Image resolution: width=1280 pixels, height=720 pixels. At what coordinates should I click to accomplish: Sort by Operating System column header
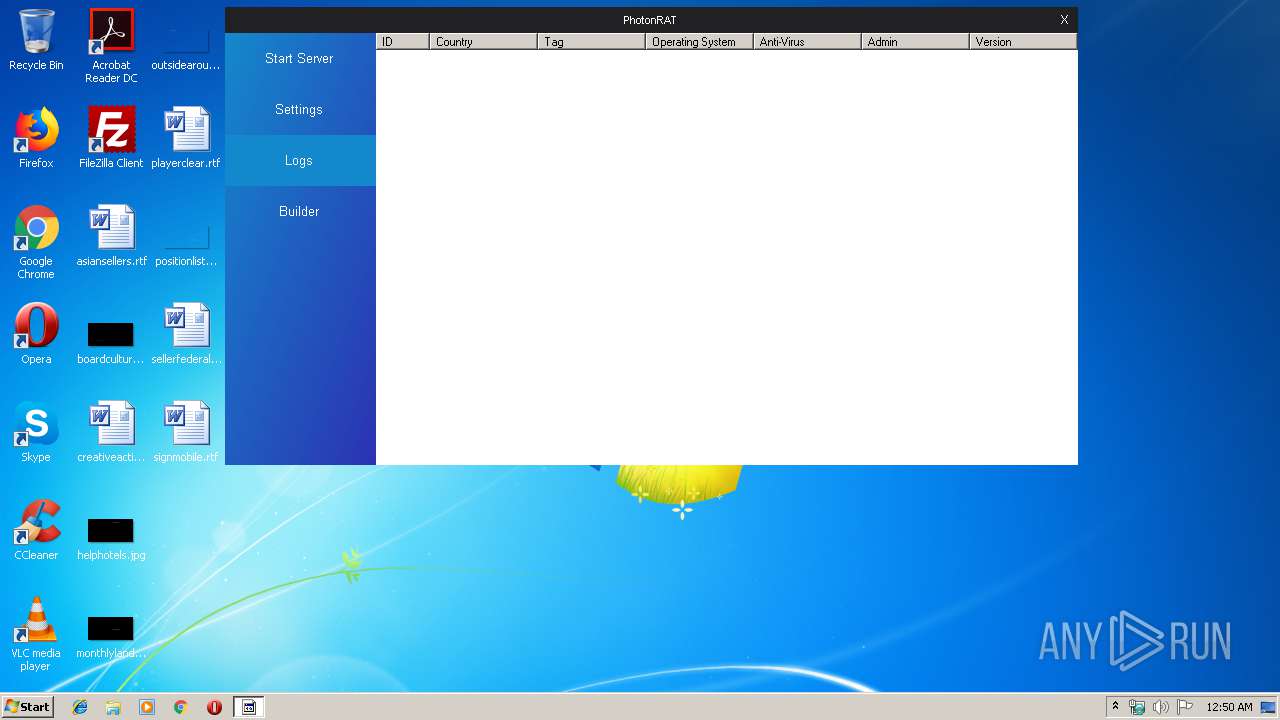pos(700,42)
